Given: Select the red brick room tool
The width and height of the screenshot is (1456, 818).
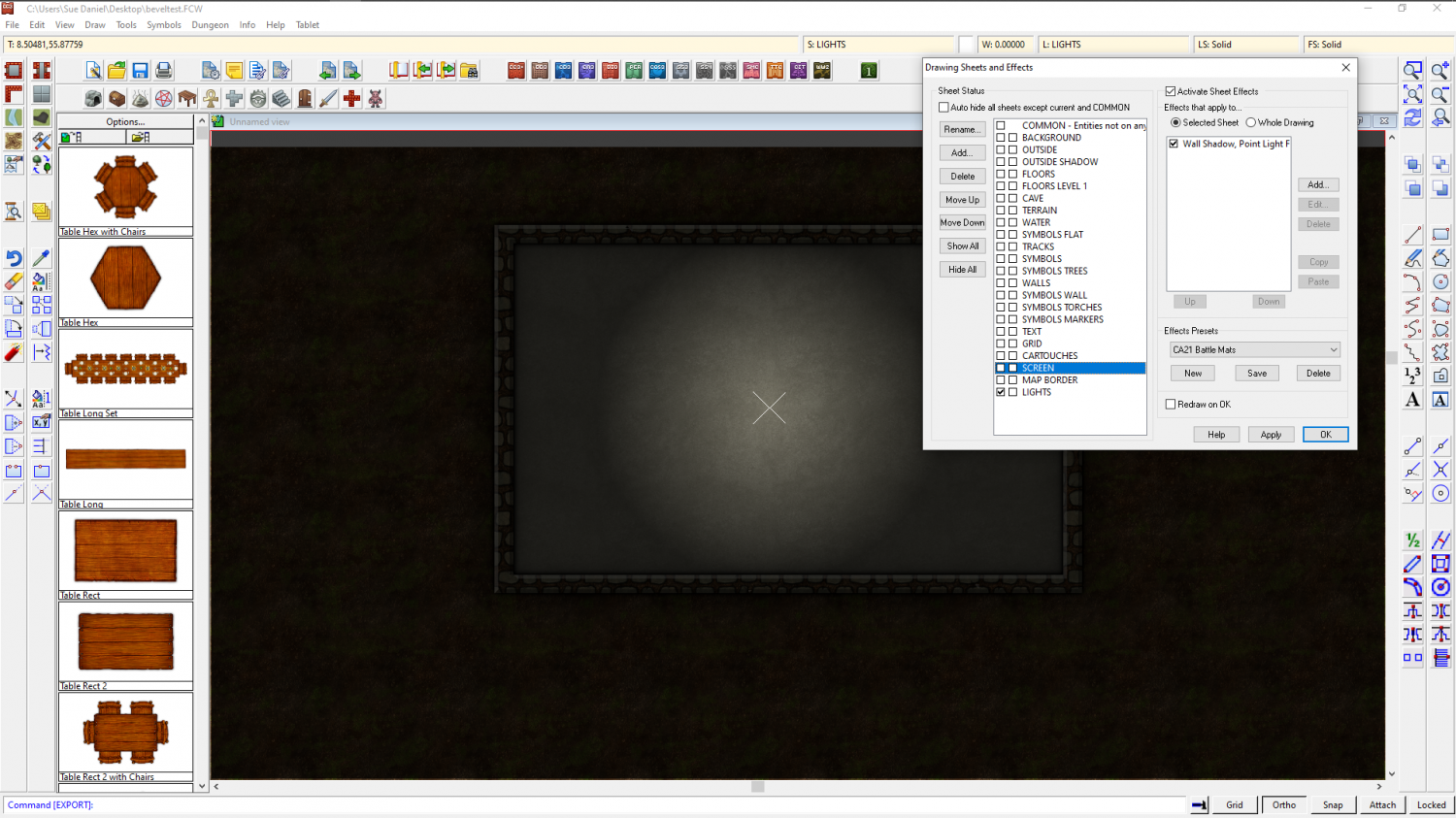Looking at the screenshot, I should (x=14, y=70).
